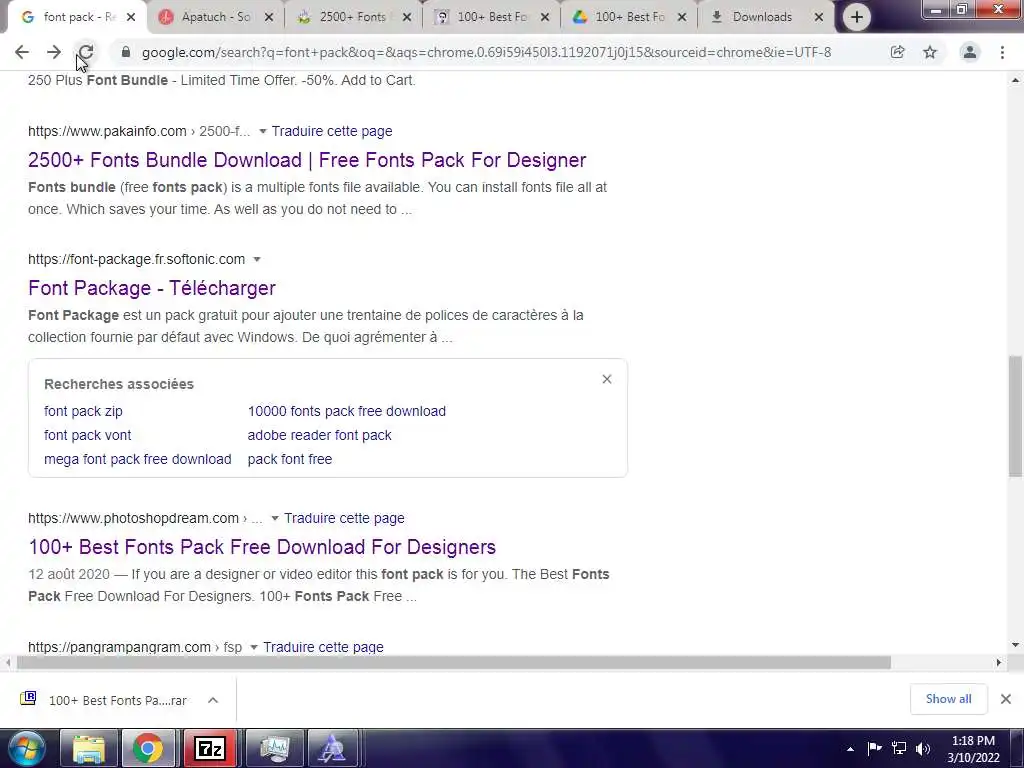Click the vertical scrollbar thumb

[1015, 416]
